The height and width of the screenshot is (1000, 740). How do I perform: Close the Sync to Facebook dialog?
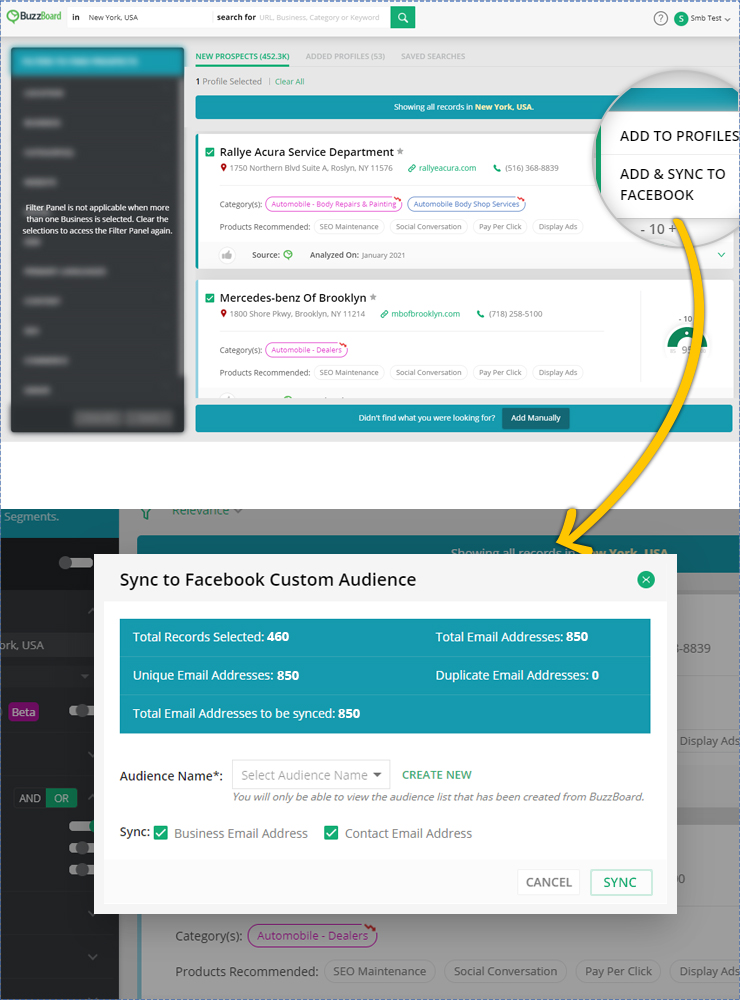tap(646, 580)
